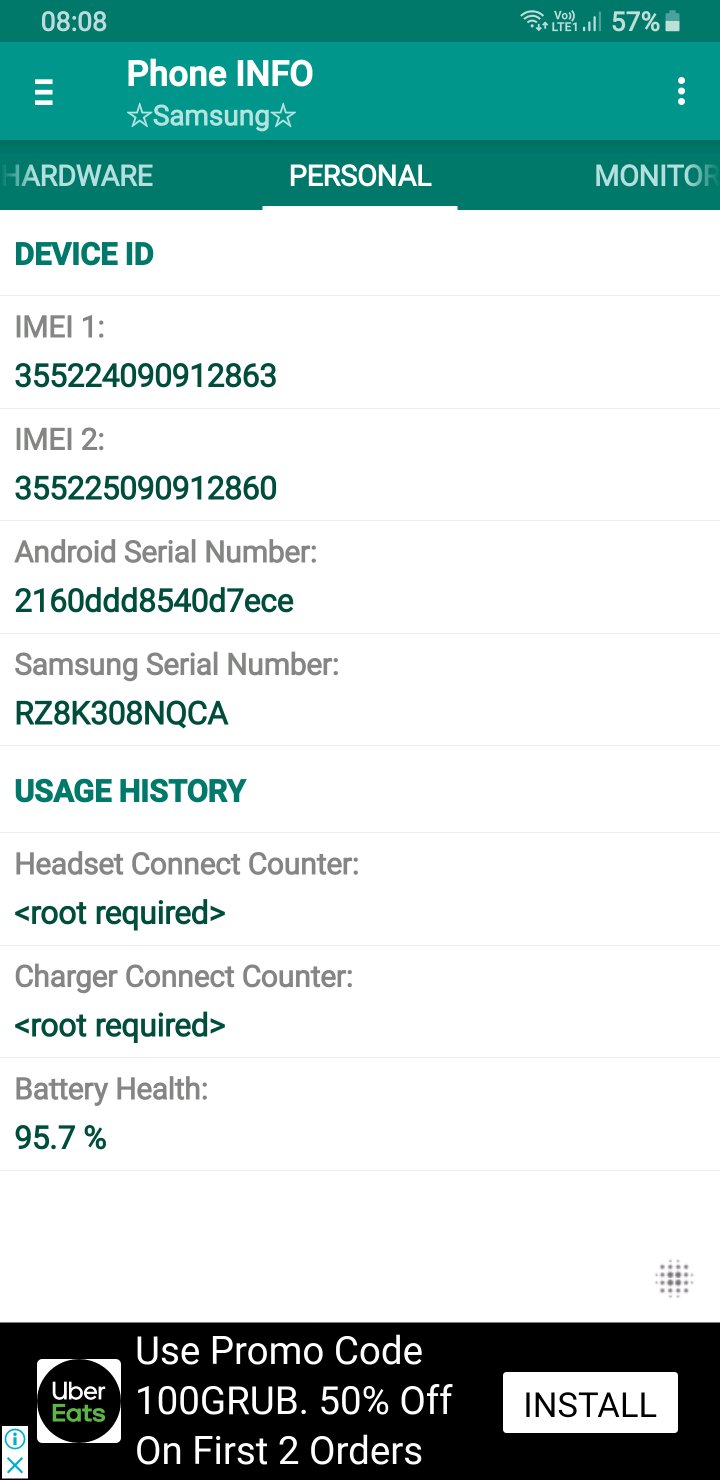Open the hamburger navigation menu
Viewport: 720px width, 1480px height.
(43, 92)
